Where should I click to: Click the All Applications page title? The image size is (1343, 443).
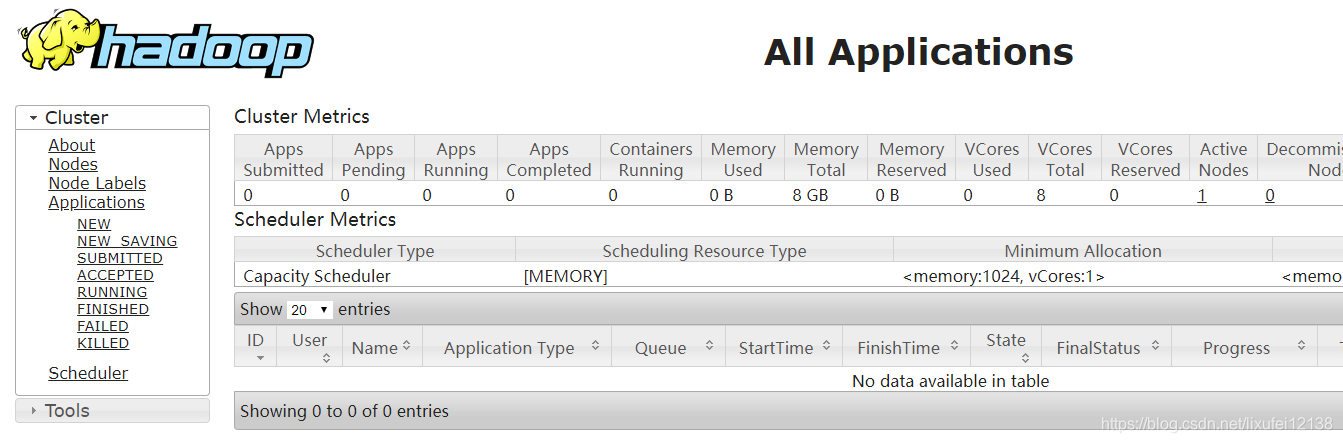point(918,52)
